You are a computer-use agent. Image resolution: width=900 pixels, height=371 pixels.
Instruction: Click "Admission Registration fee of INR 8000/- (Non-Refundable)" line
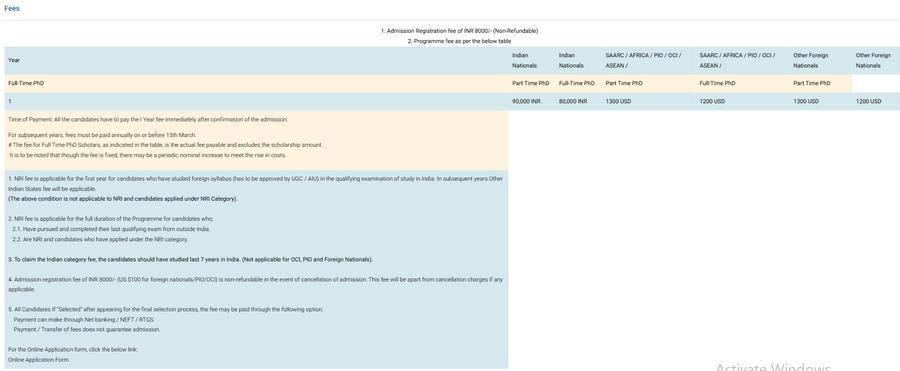coord(460,31)
